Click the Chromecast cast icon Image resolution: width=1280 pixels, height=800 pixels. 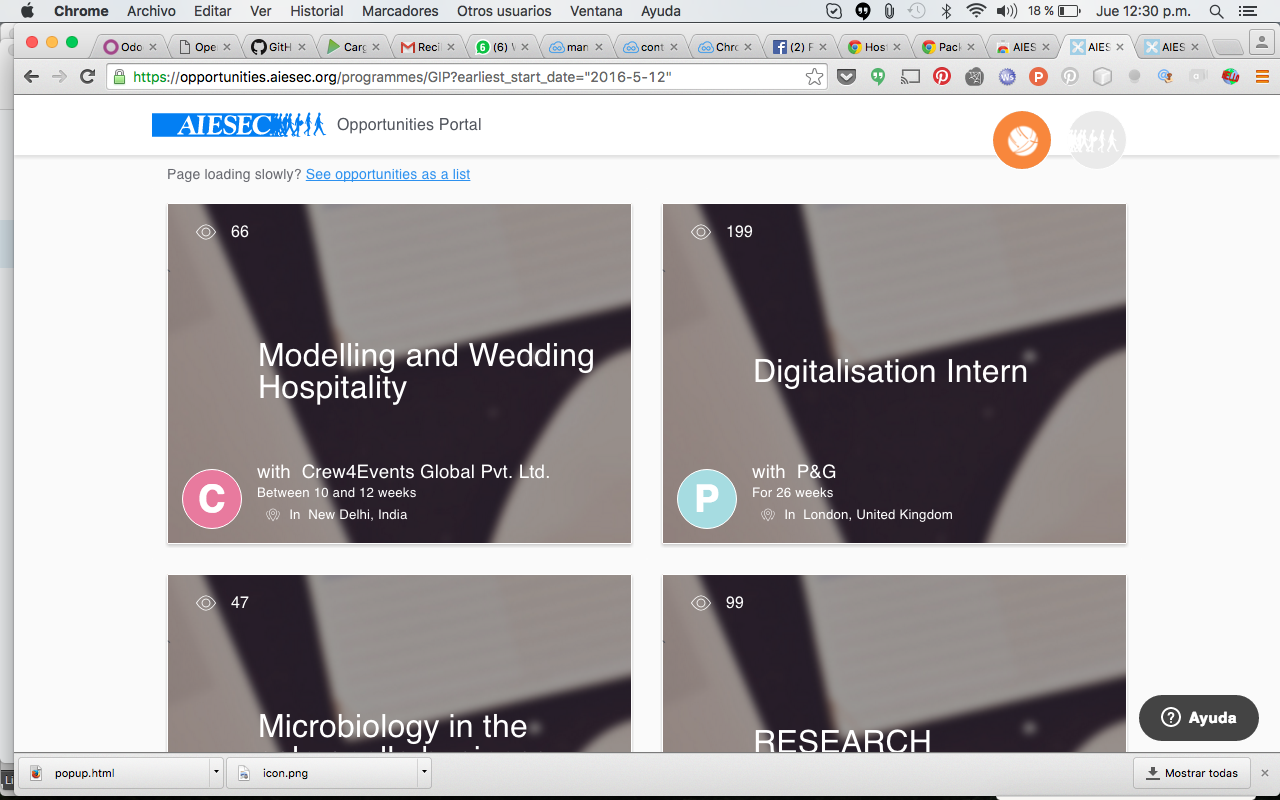tap(909, 75)
